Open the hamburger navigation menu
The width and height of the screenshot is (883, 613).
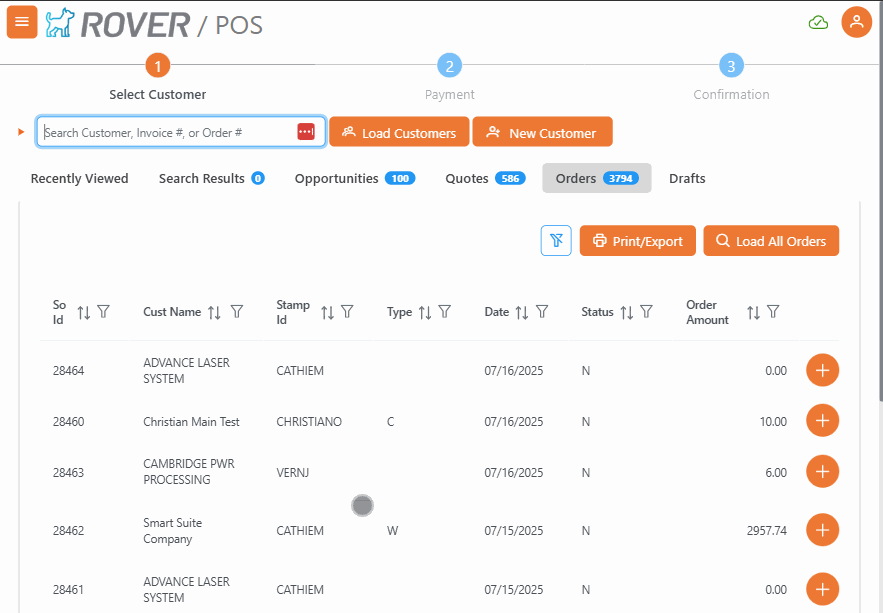(x=22, y=22)
